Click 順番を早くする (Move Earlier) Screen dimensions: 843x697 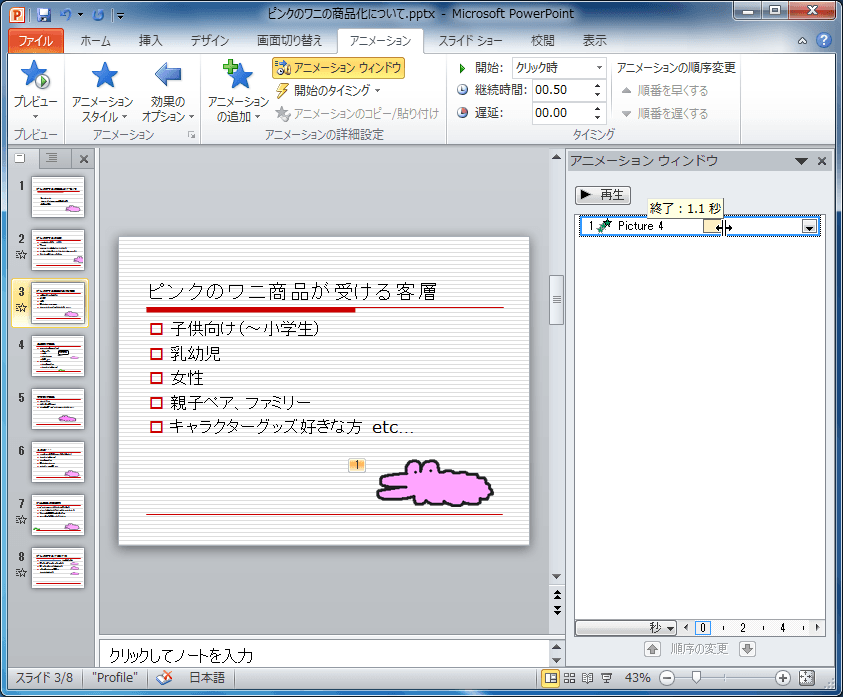pos(665,90)
